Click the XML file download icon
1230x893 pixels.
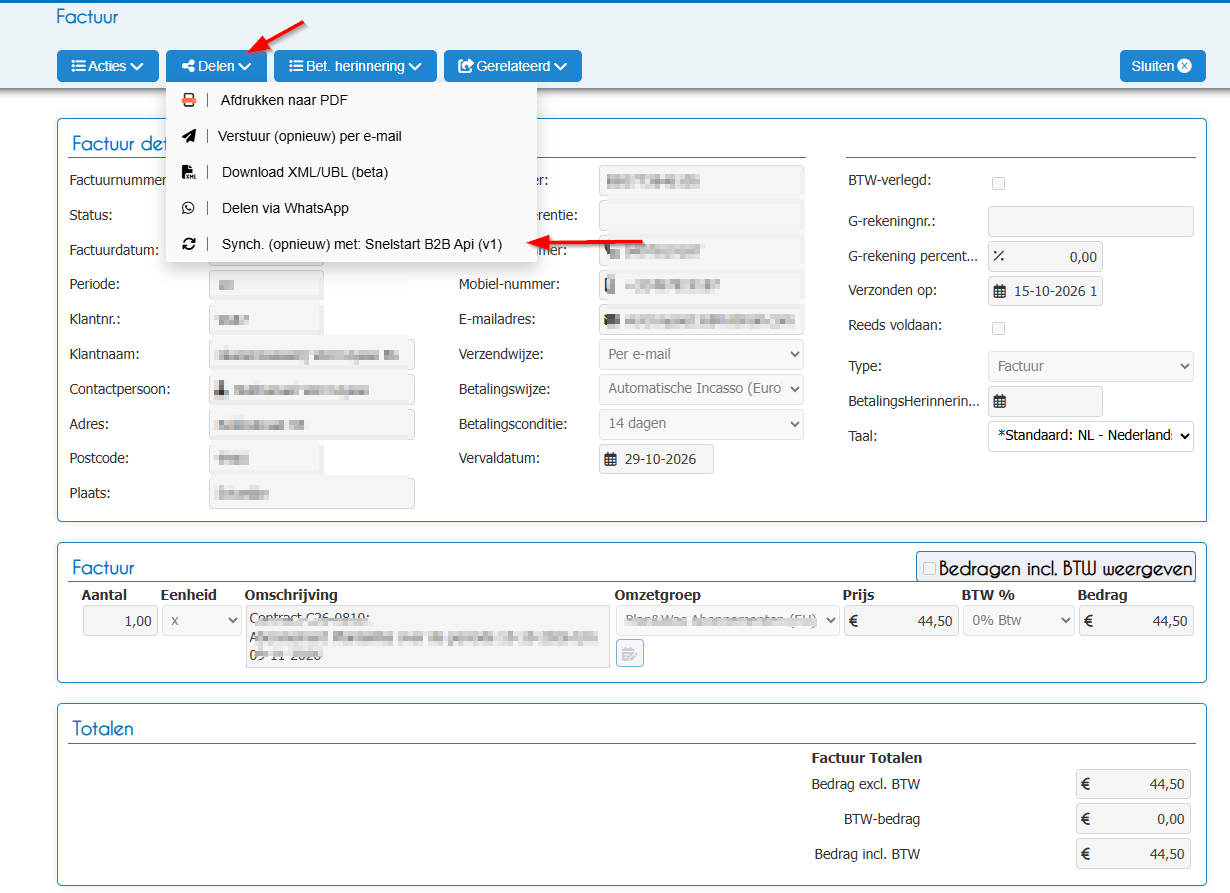tap(188, 172)
